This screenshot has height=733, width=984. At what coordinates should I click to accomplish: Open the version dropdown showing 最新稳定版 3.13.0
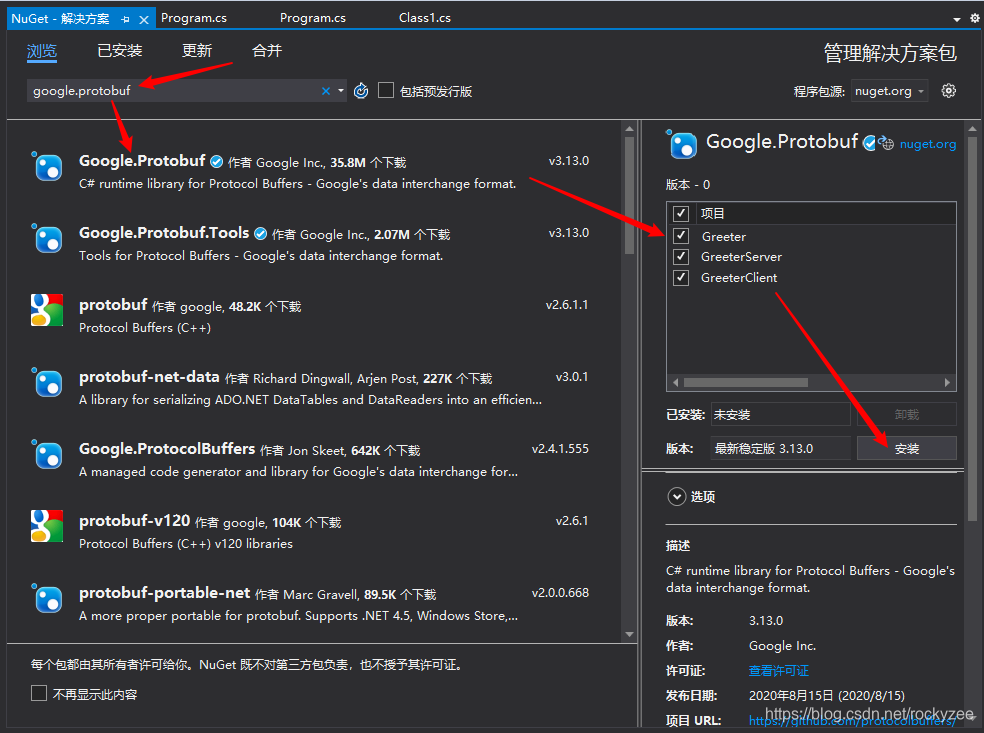click(x=780, y=447)
